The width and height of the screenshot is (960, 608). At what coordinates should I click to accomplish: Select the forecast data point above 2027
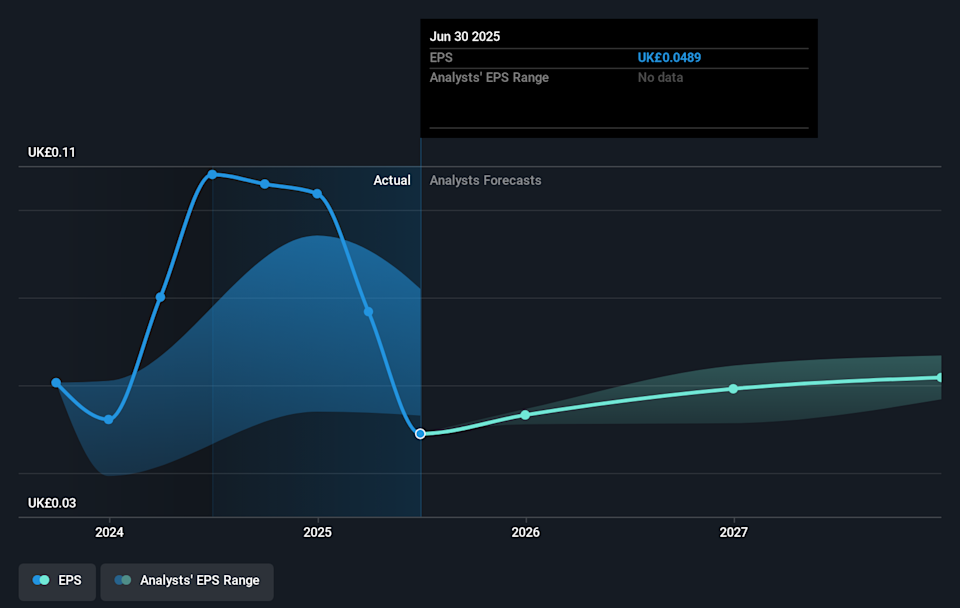point(734,388)
